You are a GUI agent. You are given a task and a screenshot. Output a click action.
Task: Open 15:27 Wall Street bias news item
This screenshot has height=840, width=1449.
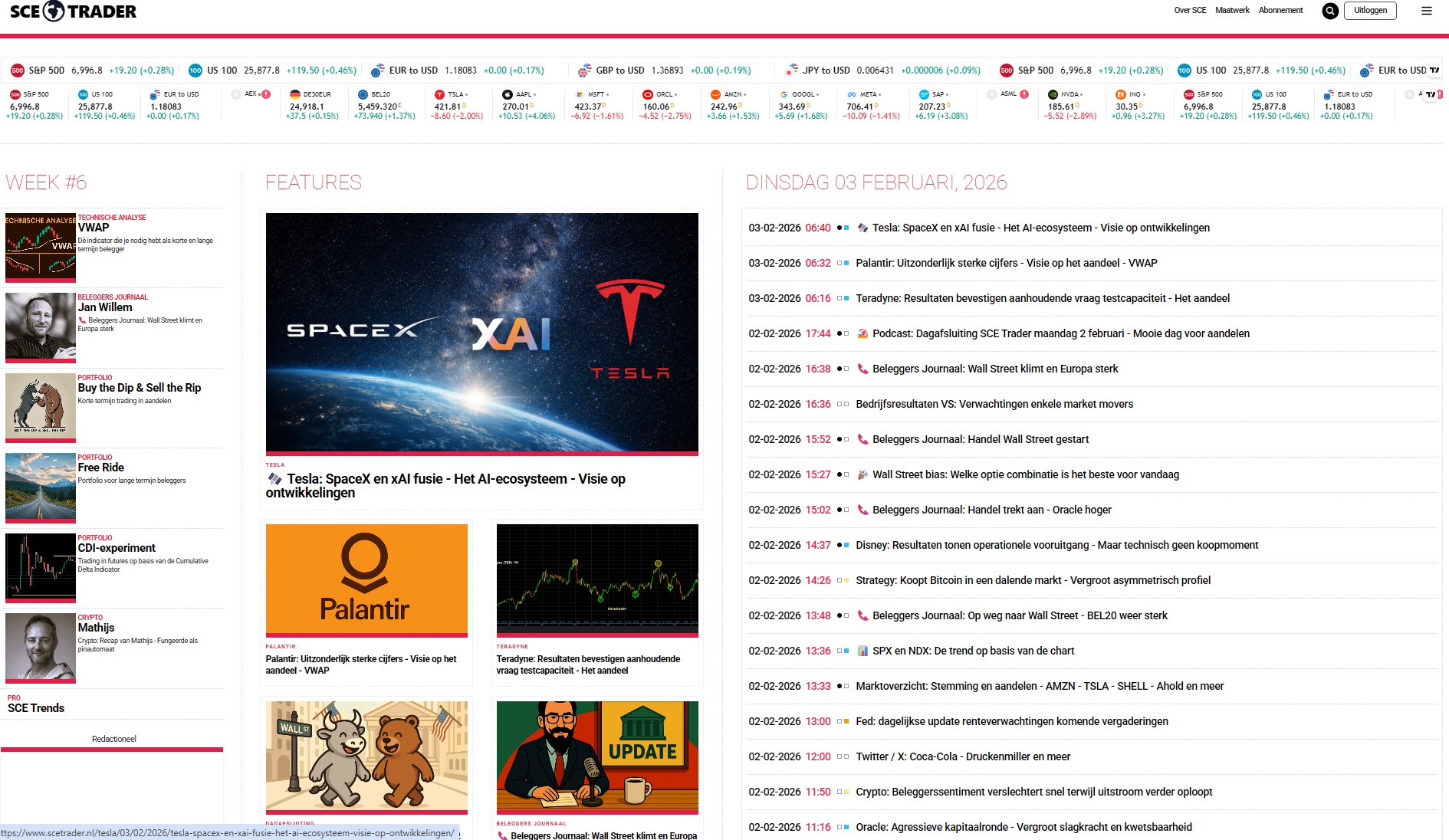click(x=1026, y=474)
